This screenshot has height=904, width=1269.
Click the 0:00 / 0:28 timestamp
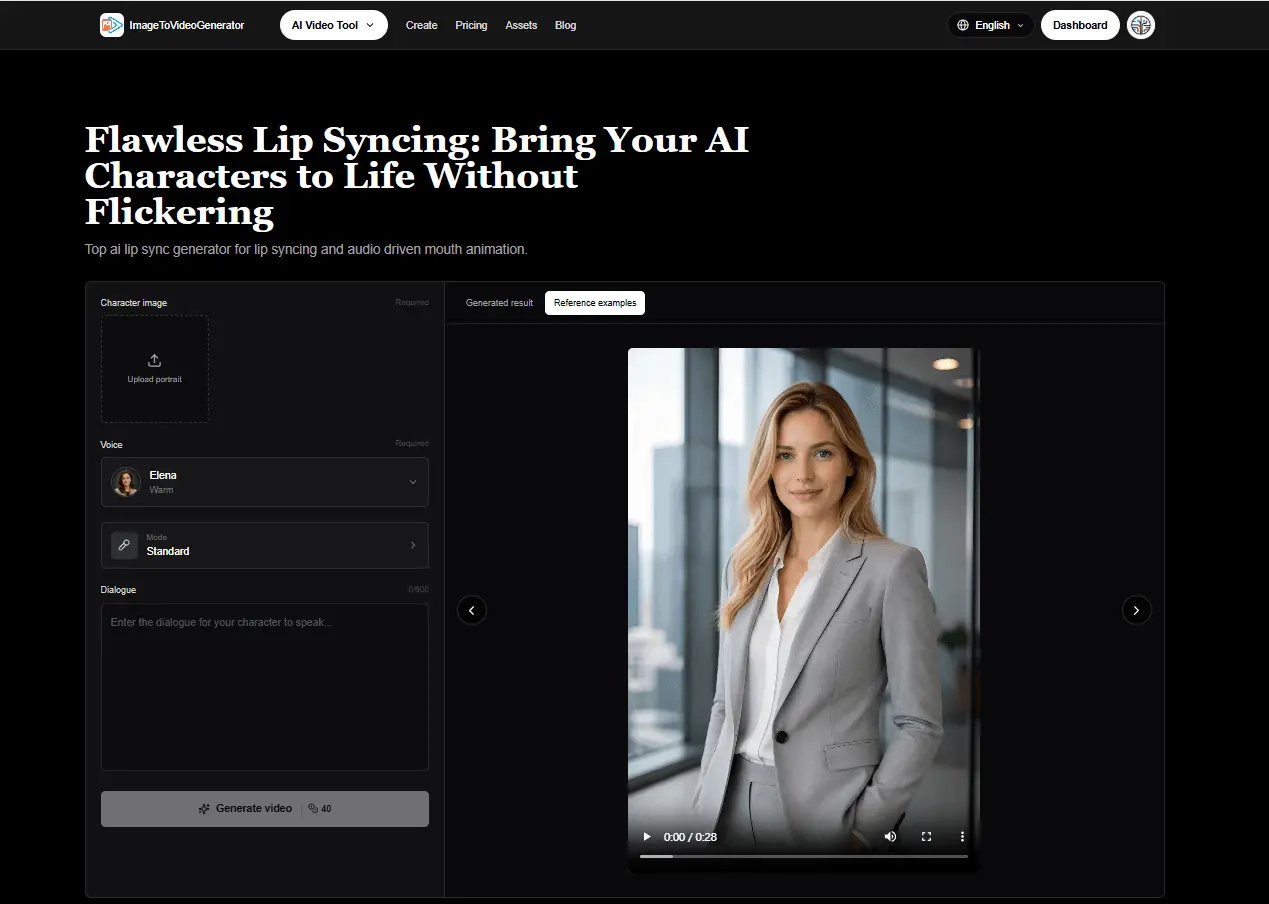pos(690,837)
